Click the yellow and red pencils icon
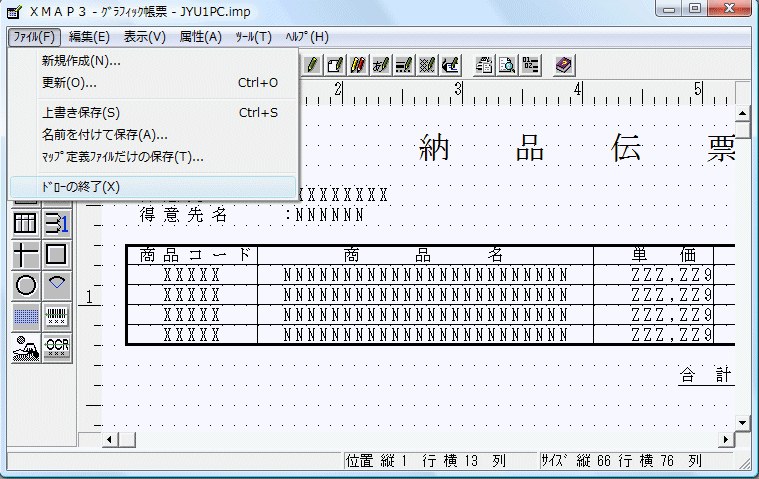Viewport: 759px width, 479px height. point(358,65)
